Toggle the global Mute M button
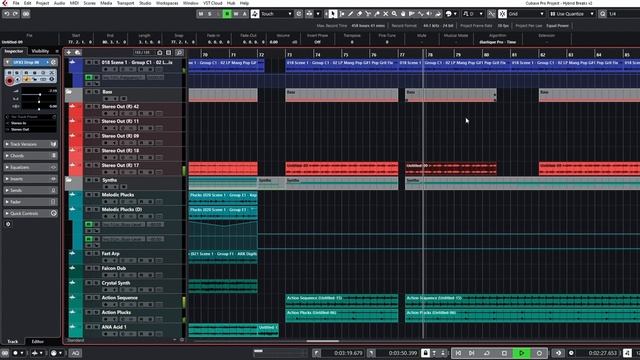640x360 pixels. point(201,14)
